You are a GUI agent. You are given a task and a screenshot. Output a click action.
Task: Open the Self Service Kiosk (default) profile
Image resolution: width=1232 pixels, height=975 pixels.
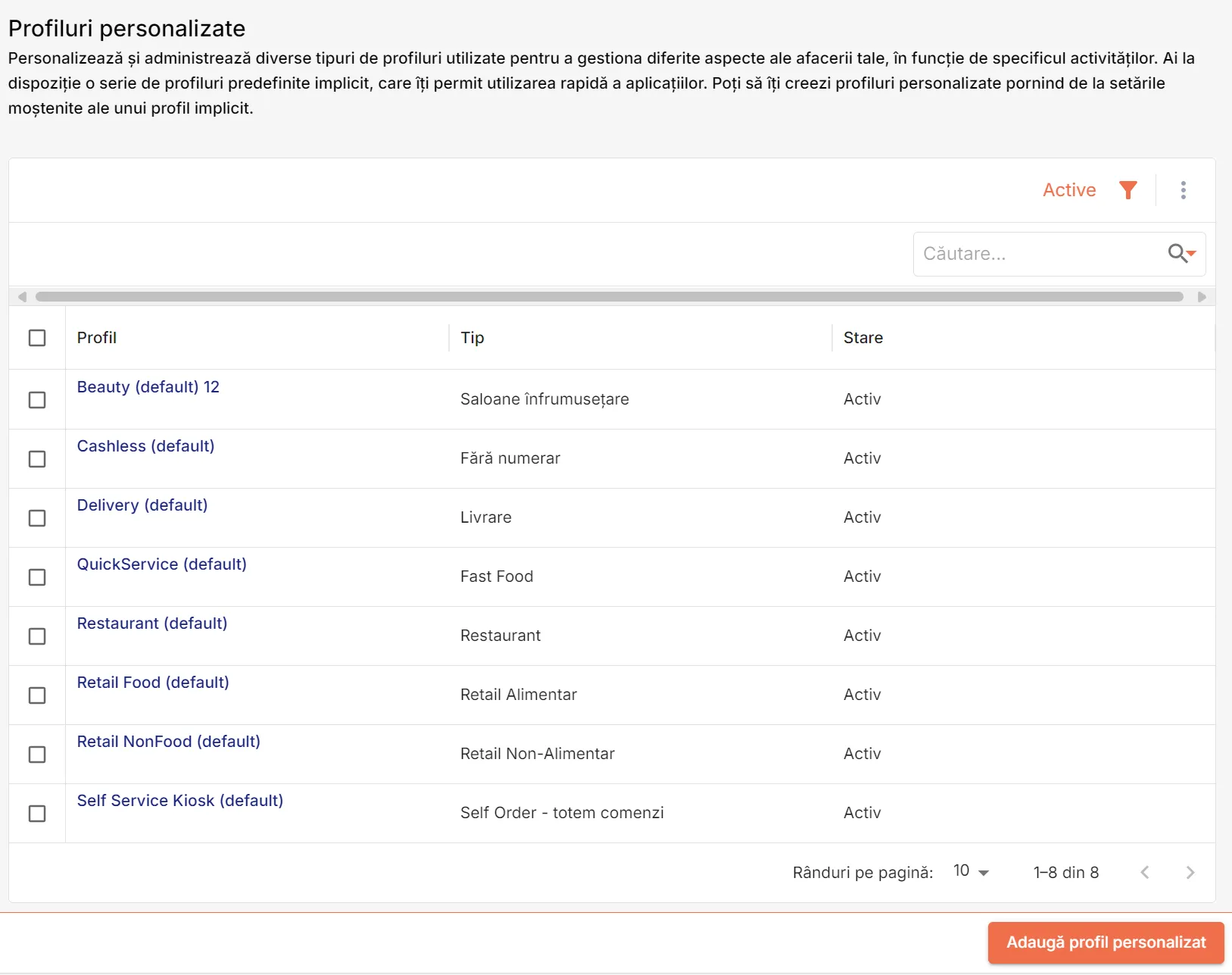point(180,801)
